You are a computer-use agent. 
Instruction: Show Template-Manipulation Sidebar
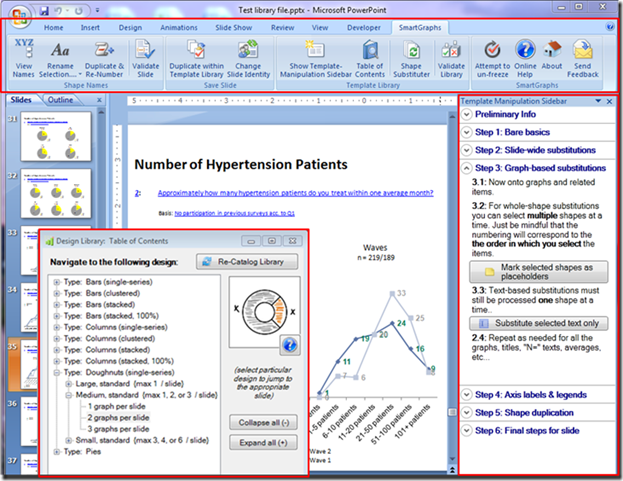[x=315, y=58]
